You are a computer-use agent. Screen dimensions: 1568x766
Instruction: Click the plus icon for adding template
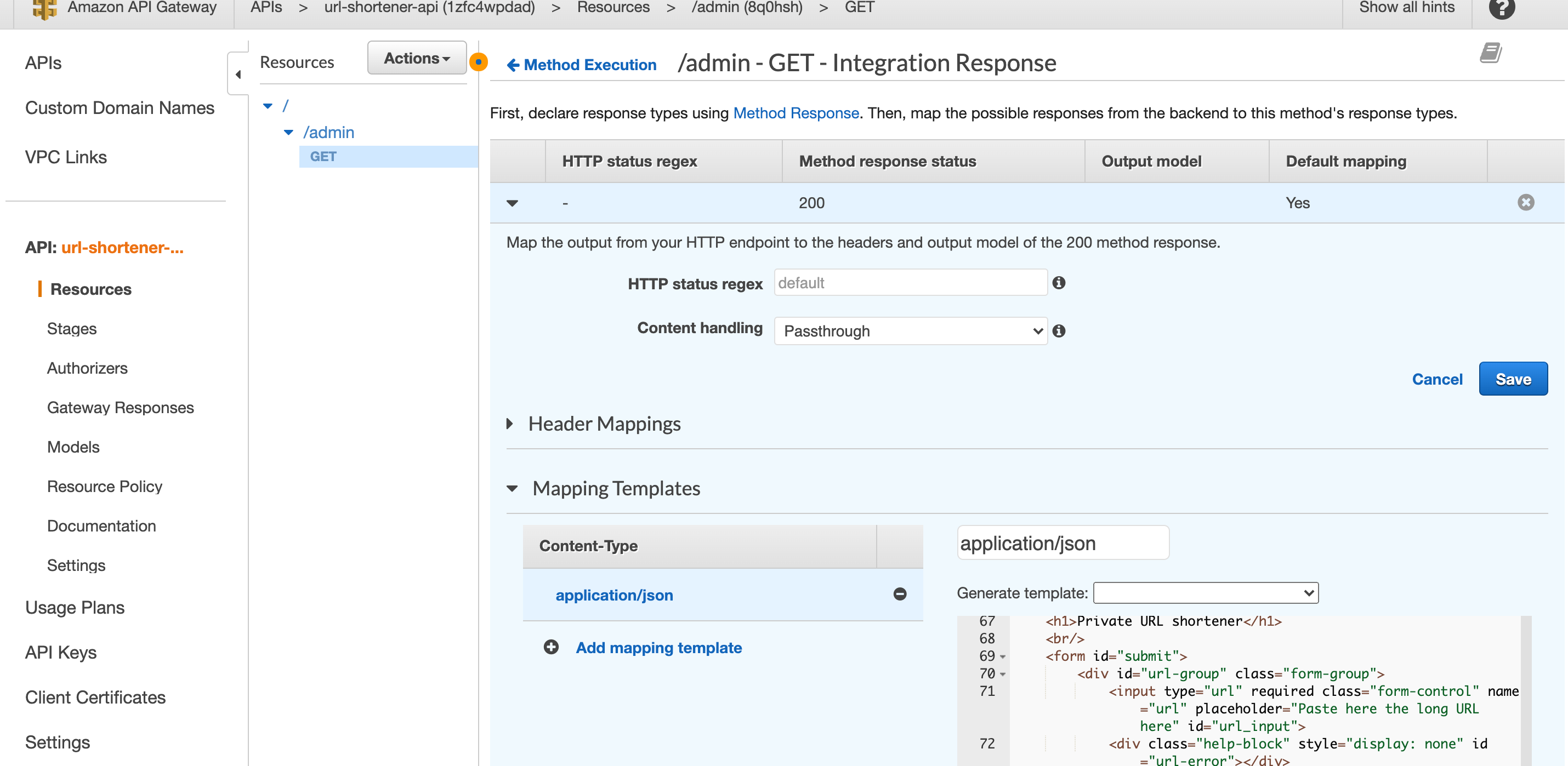point(551,647)
